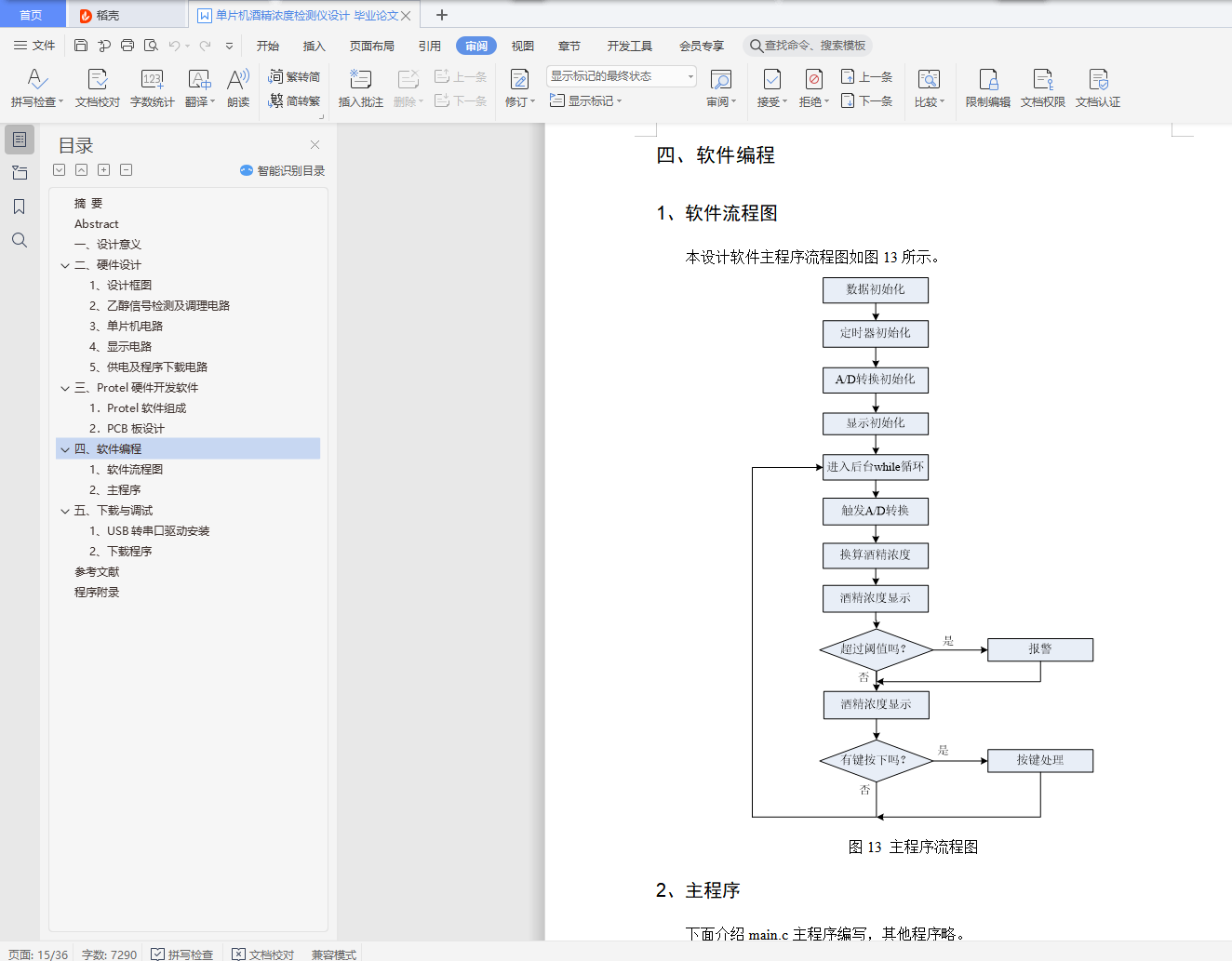This screenshot has width=1232, height=961.
Task: Switch to the 开始 ribbon tab
Action: pos(268,46)
